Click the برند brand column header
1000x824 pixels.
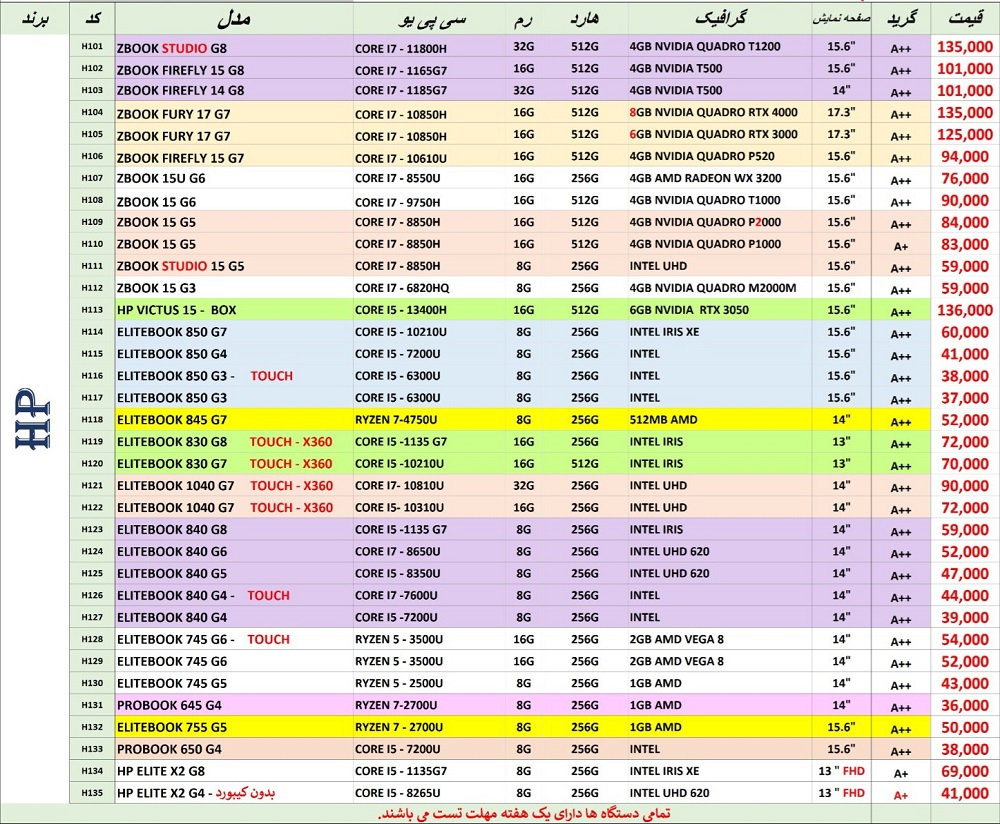point(34,18)
